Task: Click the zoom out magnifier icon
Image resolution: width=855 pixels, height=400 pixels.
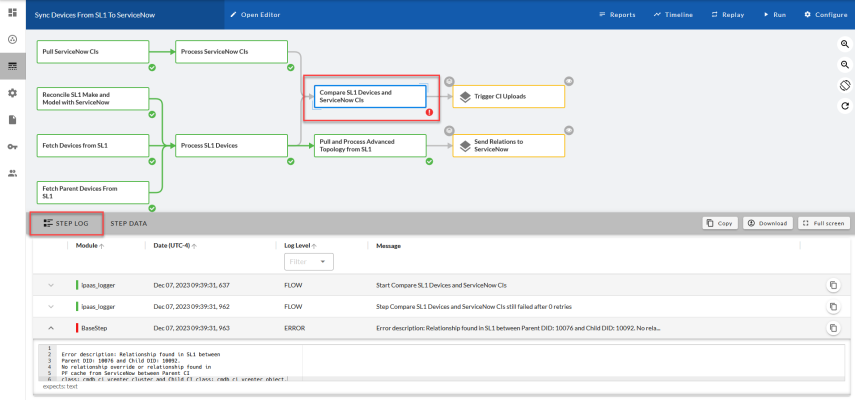Action: pyautogui.click(x=845, y=65)
